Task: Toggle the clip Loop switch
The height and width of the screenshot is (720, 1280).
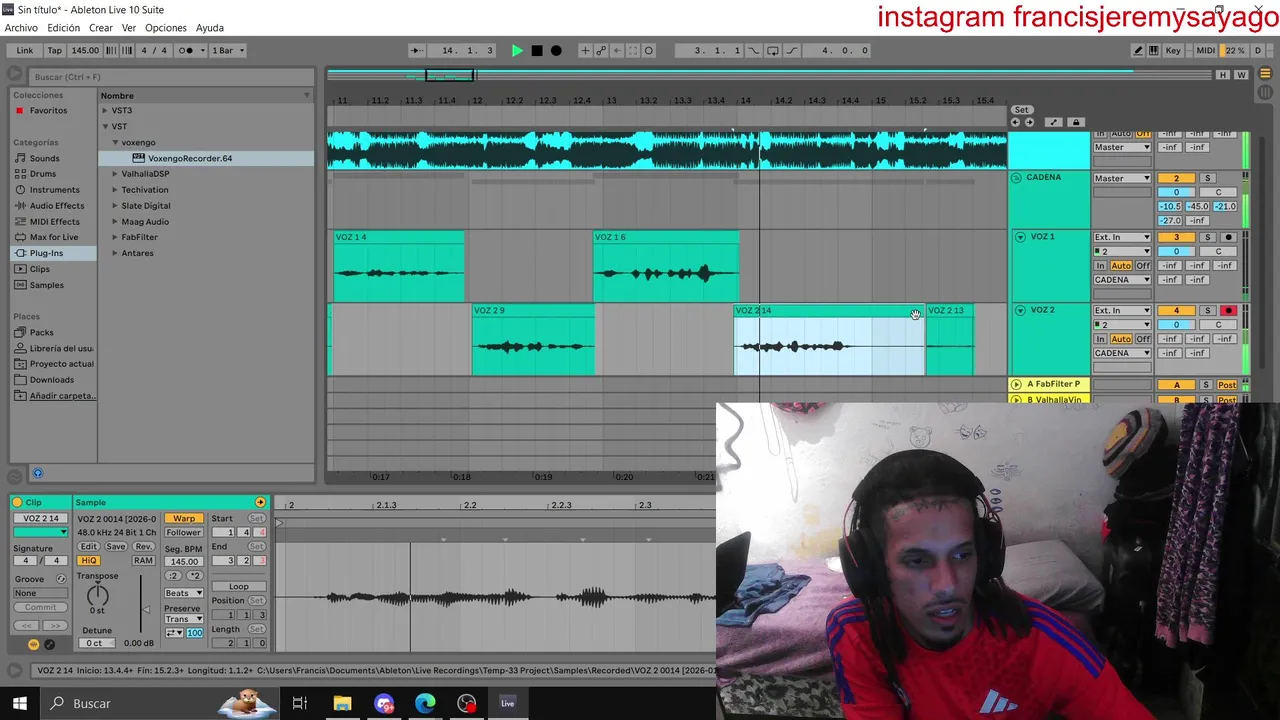Action: [238, 587]
